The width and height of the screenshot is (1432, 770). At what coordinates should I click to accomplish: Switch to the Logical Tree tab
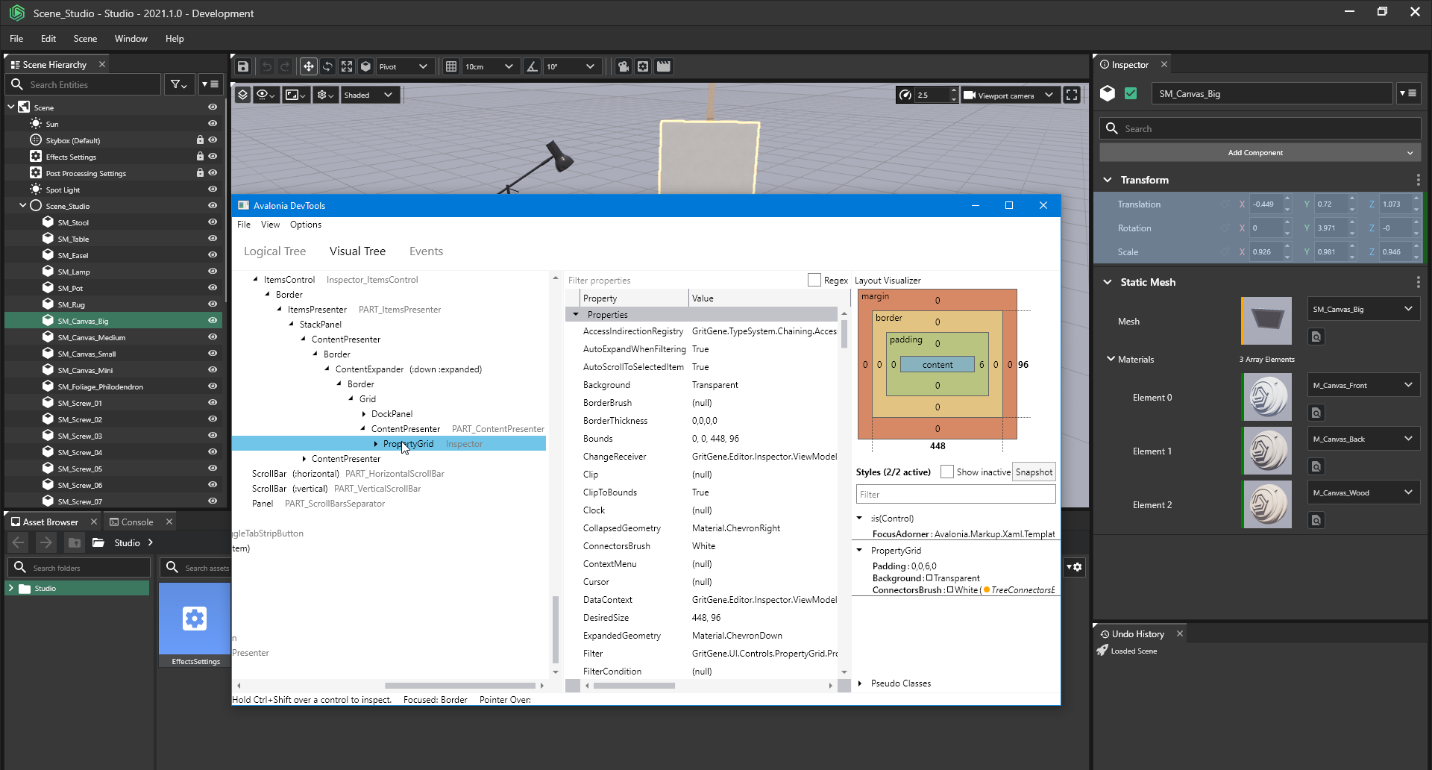(x=275, y=251)
